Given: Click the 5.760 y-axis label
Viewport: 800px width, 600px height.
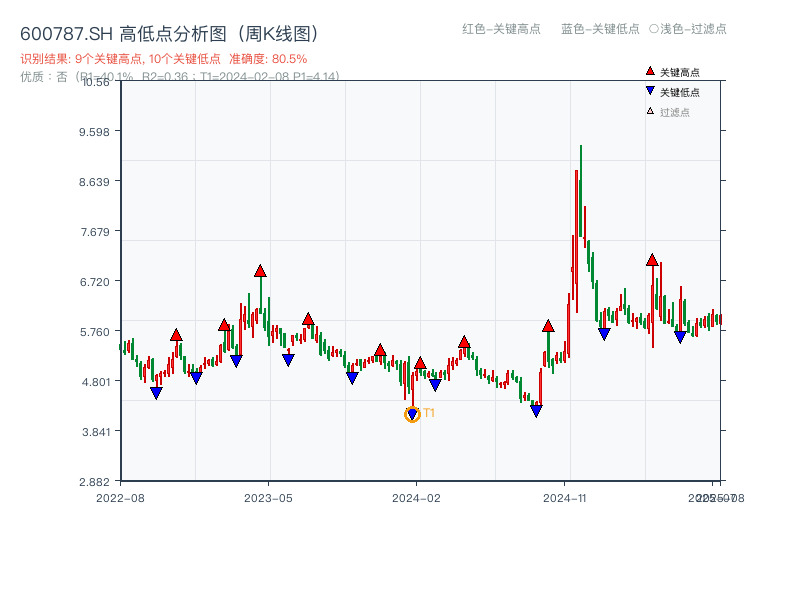Looking at the screenshot, I should (94, 332).
